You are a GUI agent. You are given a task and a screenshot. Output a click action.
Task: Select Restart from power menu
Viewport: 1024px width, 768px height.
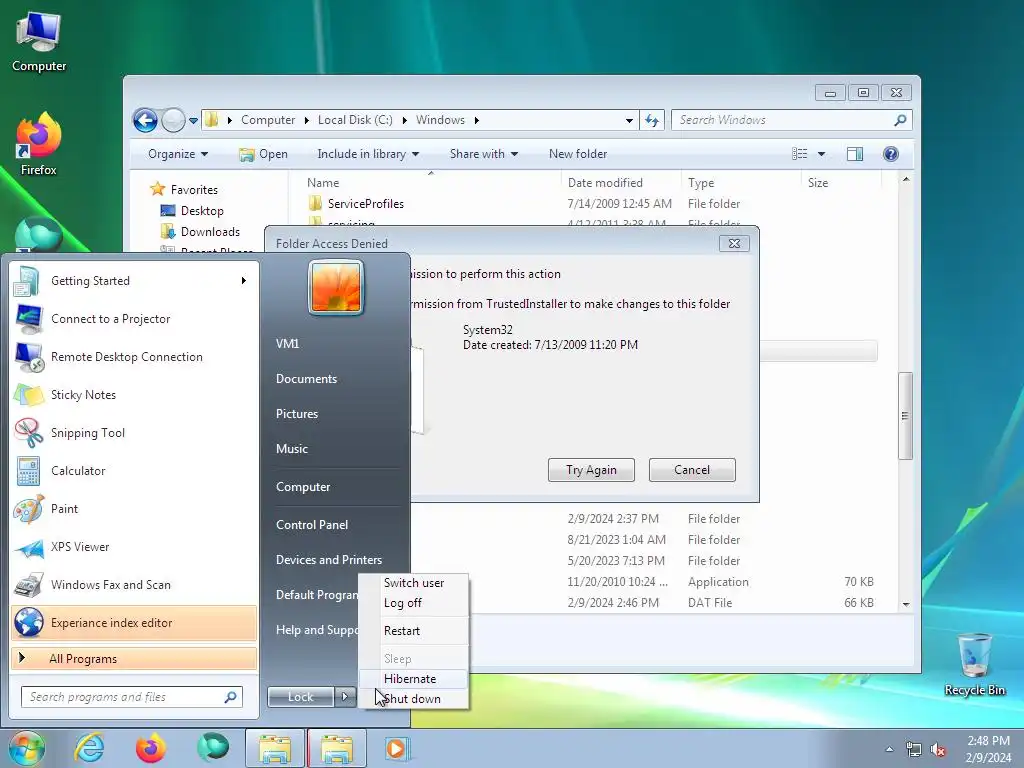pos(414,631)
